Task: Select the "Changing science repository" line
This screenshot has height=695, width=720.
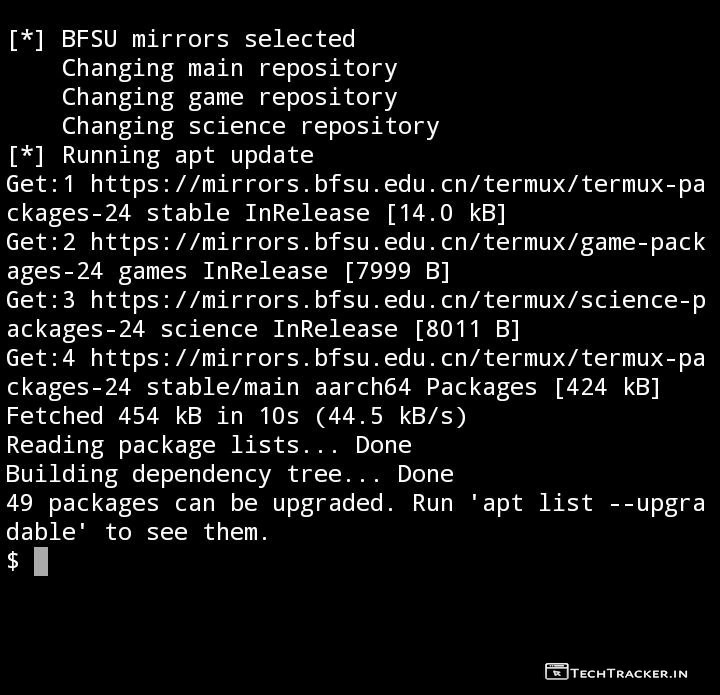Action: 250,126
